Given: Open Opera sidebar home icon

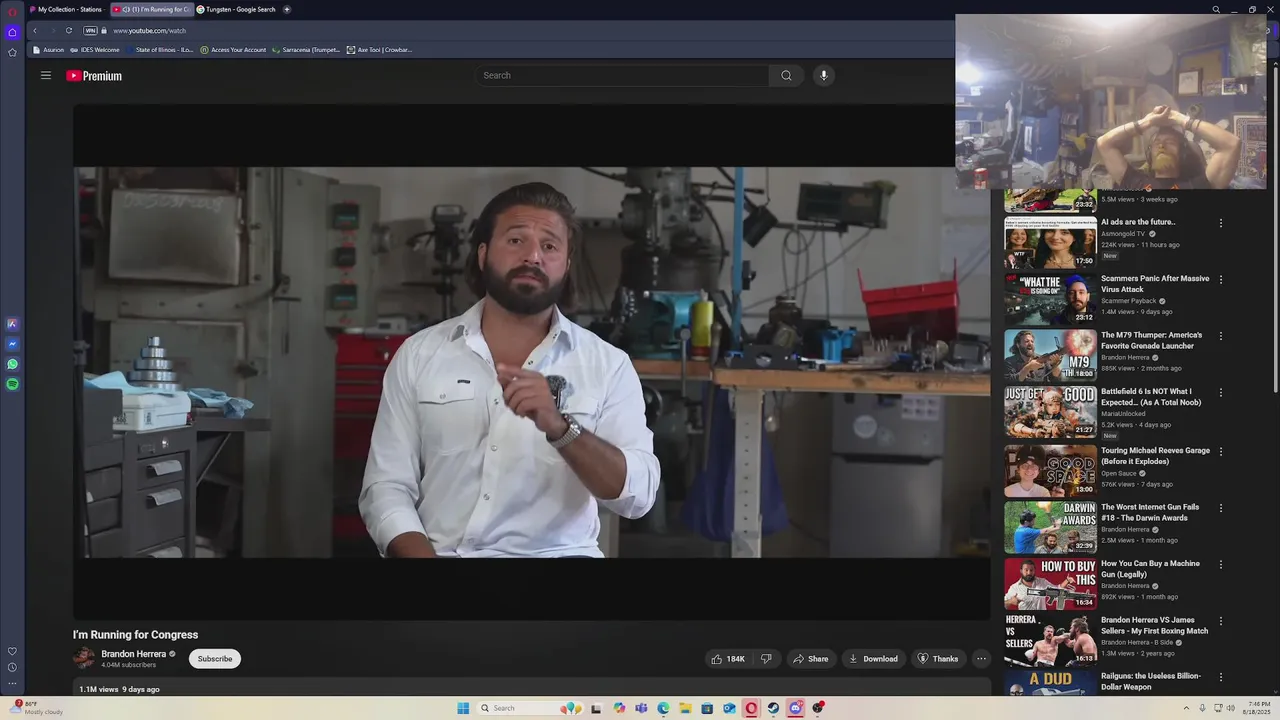Looking at the screenshot, I should [12, 32].
